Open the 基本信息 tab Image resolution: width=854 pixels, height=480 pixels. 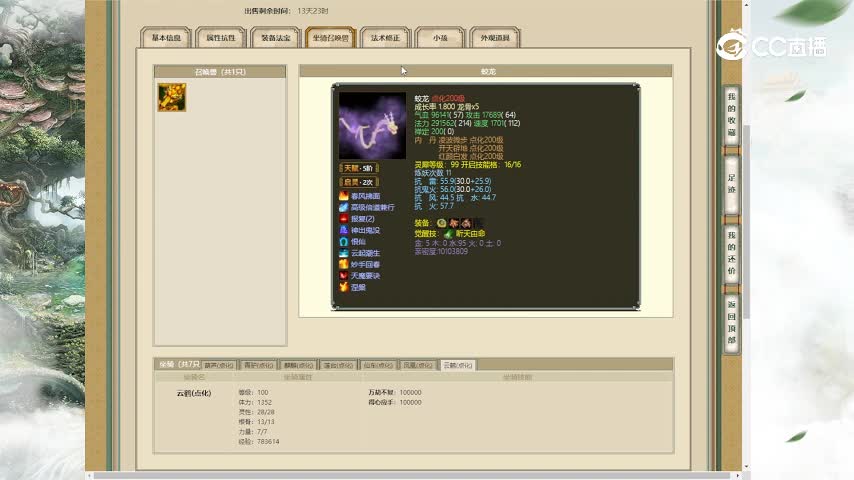166,38
